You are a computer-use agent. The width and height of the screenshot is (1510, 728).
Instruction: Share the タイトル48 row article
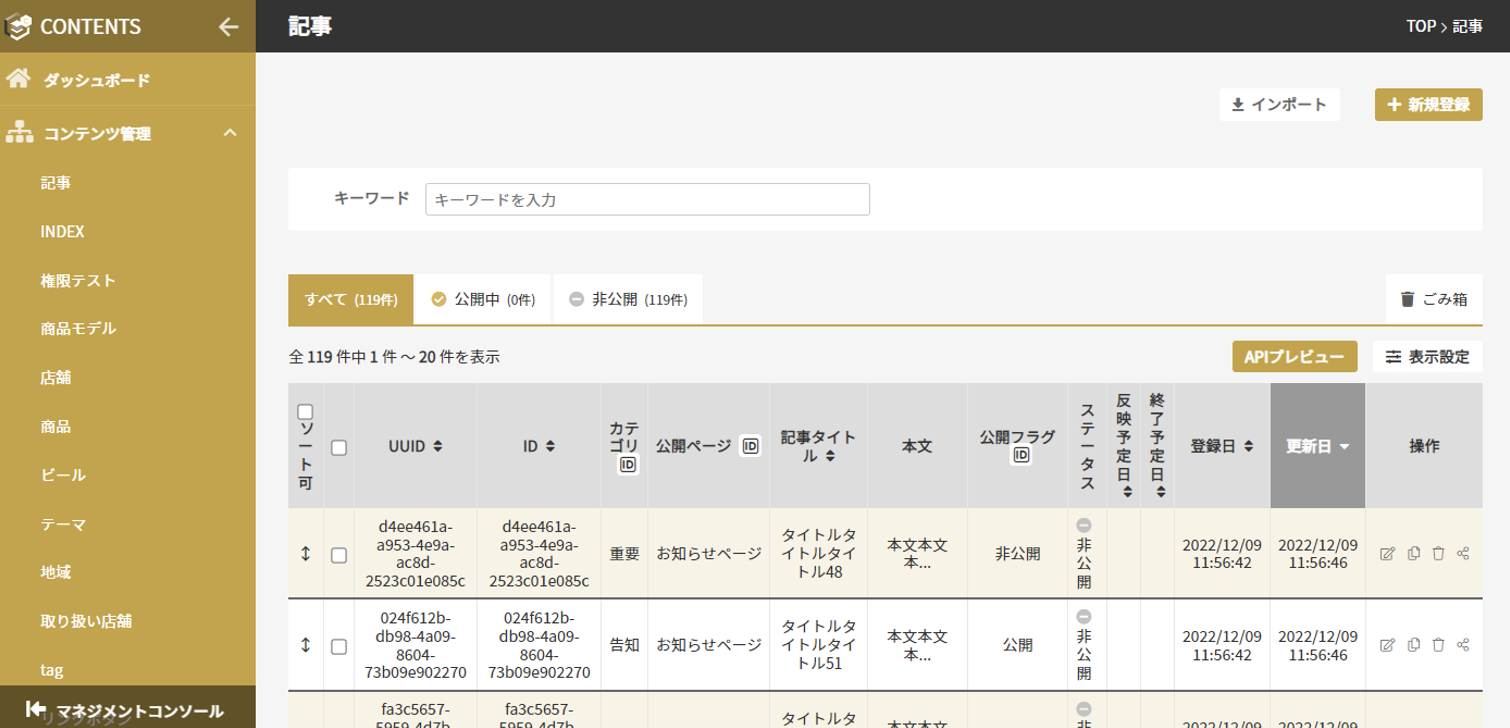pyautogui.click(x=1463, y=553)
